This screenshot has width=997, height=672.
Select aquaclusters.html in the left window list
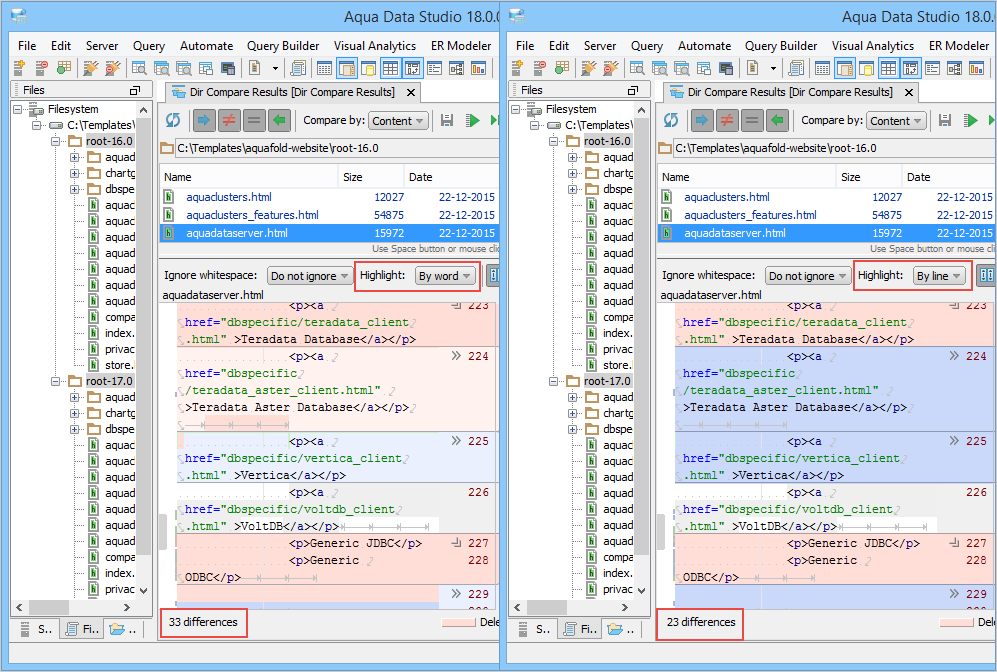228,197
